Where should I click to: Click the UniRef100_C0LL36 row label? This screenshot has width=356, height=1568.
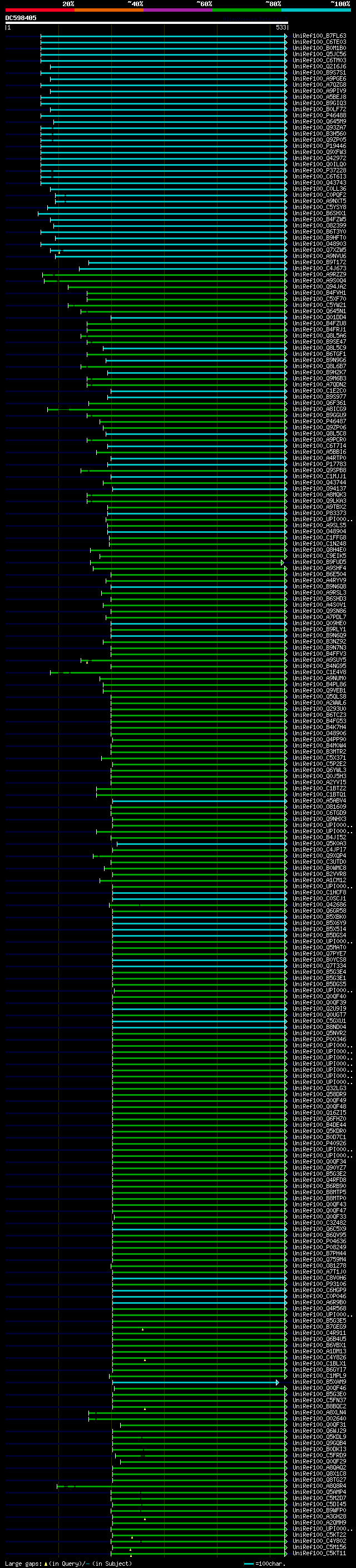[x=319, y=189]
